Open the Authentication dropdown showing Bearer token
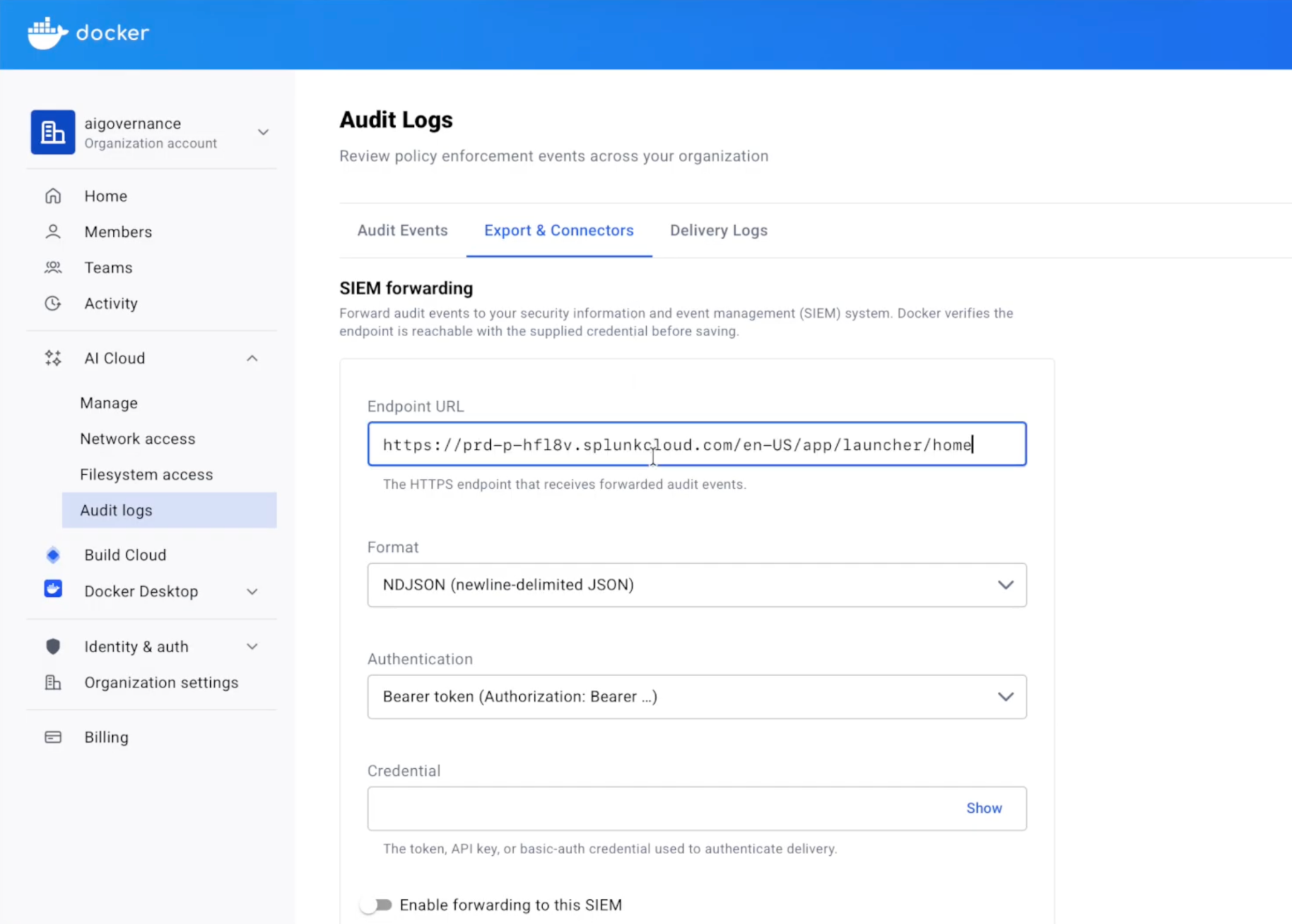1292x924 pixels. [697, 697]
